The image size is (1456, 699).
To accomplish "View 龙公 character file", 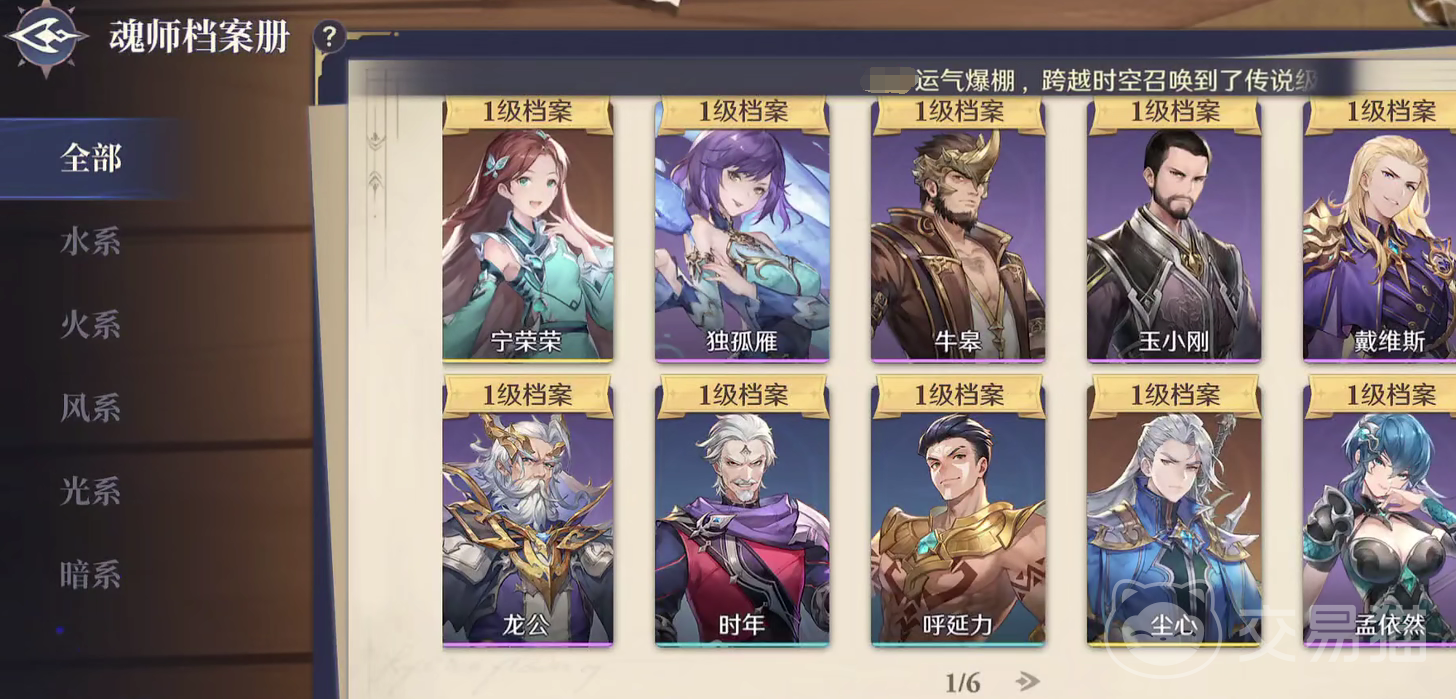I will pyautogui.click(x=527, y=511).
